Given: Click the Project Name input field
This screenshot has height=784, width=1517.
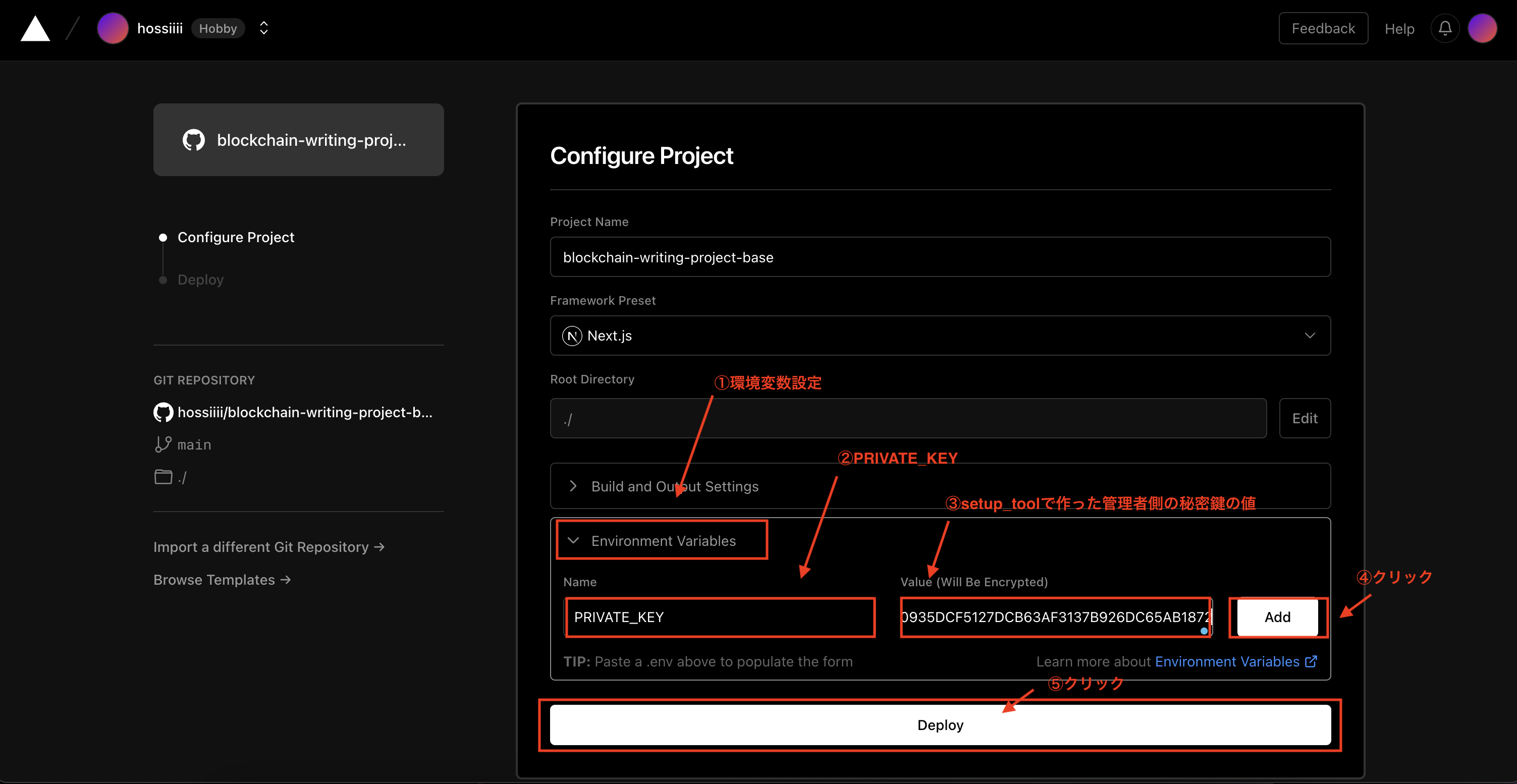Looking at the screenshot, I should pos(940,257).
